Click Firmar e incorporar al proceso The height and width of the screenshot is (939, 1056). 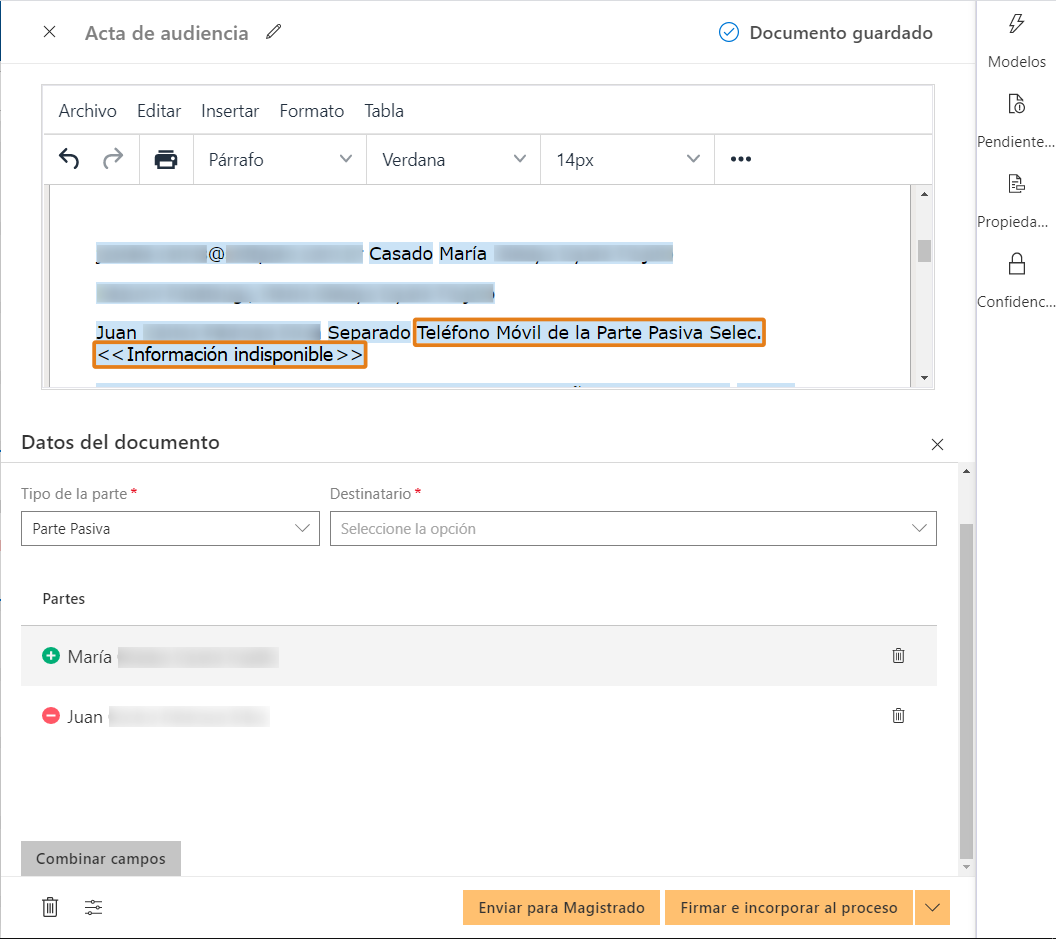click(789, 907)
